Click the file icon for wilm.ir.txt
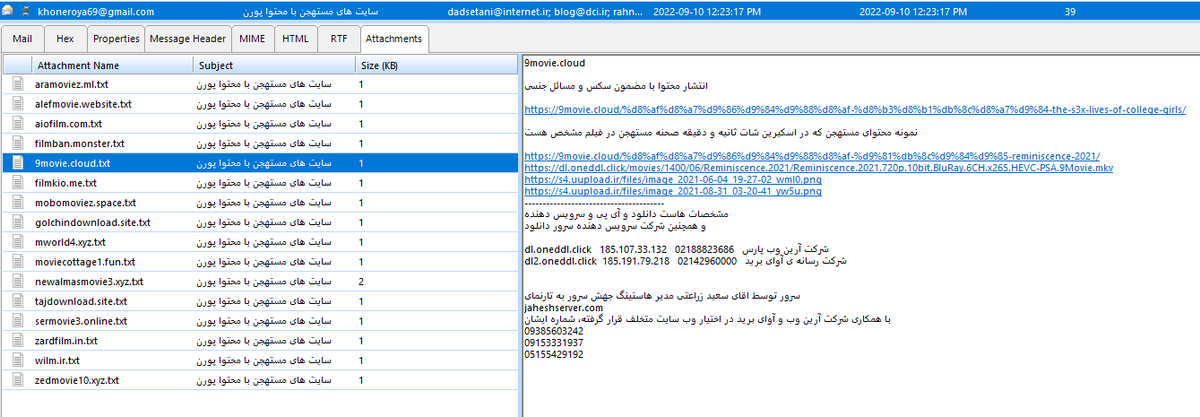 18,361
